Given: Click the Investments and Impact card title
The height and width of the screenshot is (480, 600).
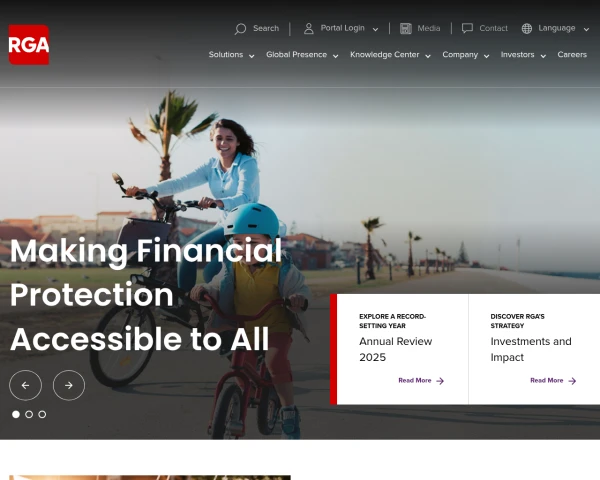Looking at the screenshot, I should coord(531,349).
